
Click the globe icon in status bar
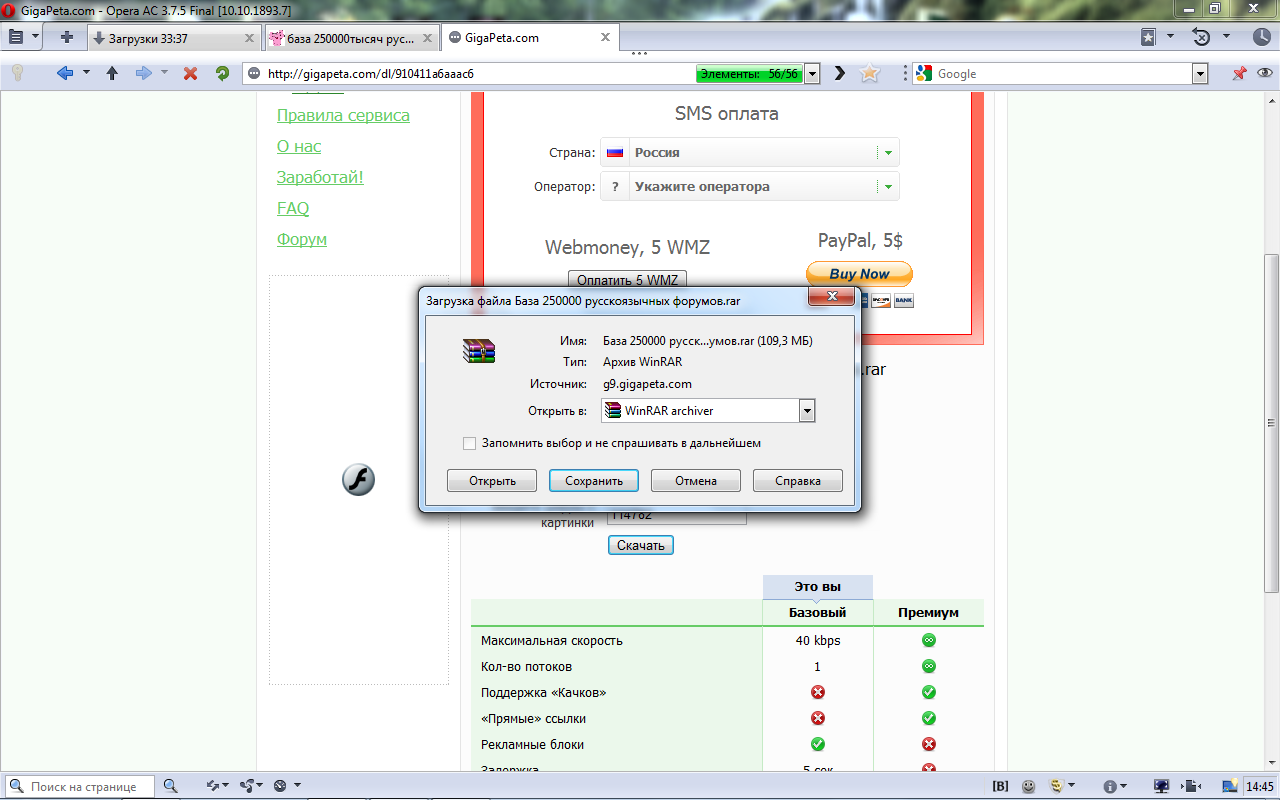click(280, 786)
